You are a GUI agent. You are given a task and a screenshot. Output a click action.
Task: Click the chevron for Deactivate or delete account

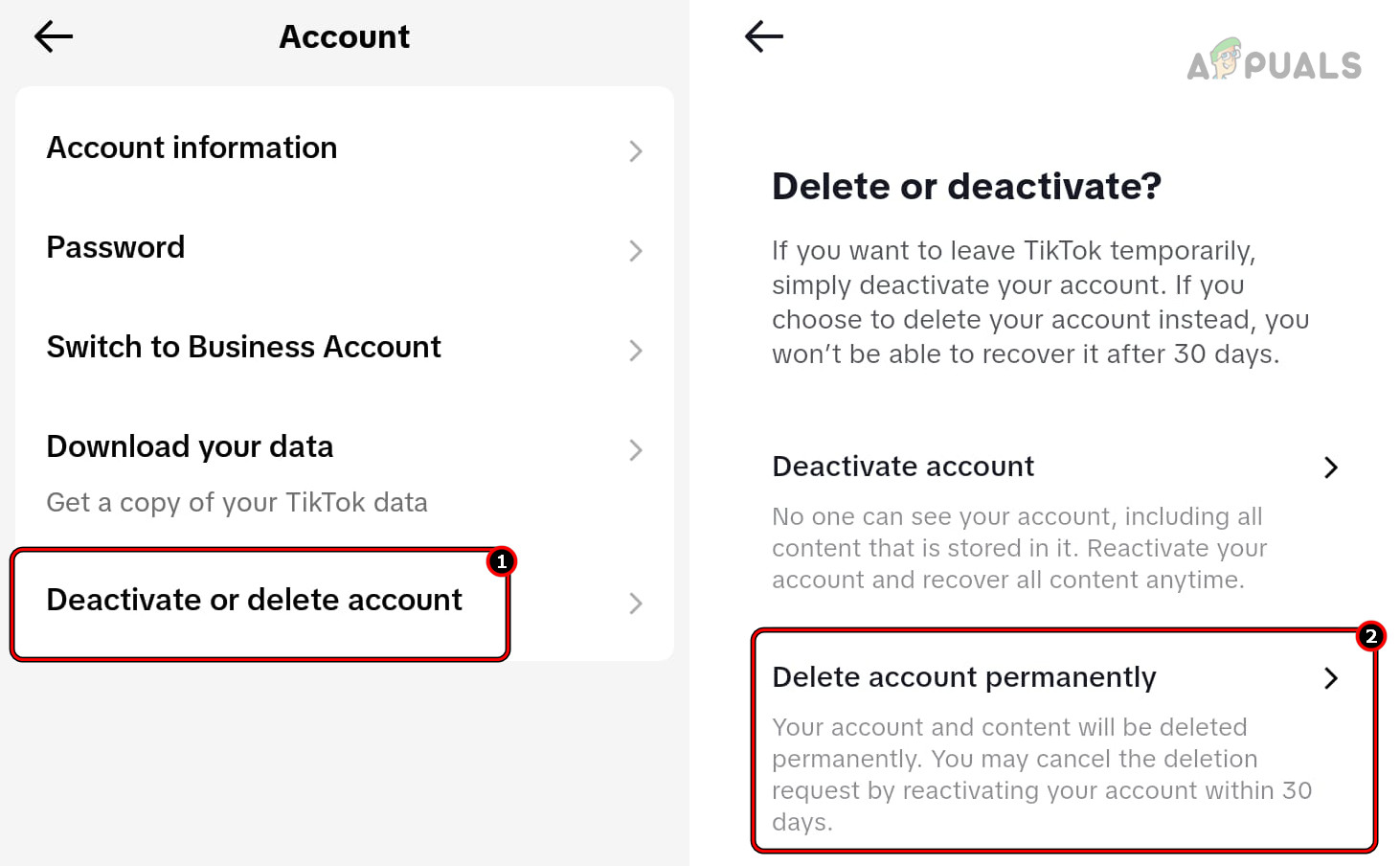coord(635,604)
